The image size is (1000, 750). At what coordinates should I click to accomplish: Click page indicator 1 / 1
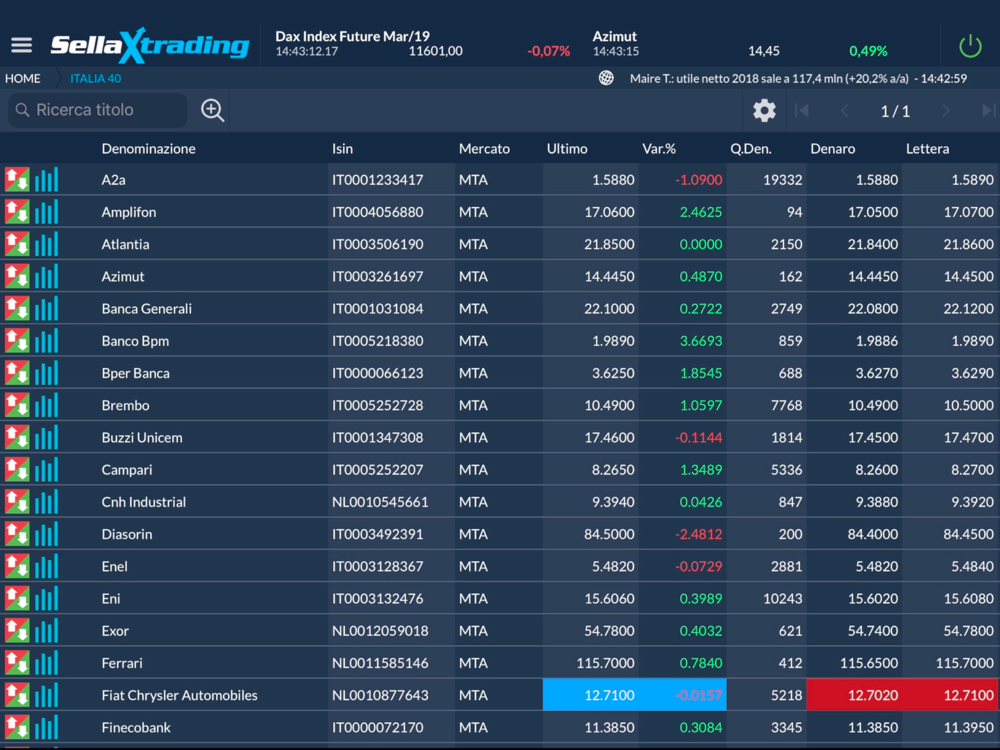click(x=895, y=112)
